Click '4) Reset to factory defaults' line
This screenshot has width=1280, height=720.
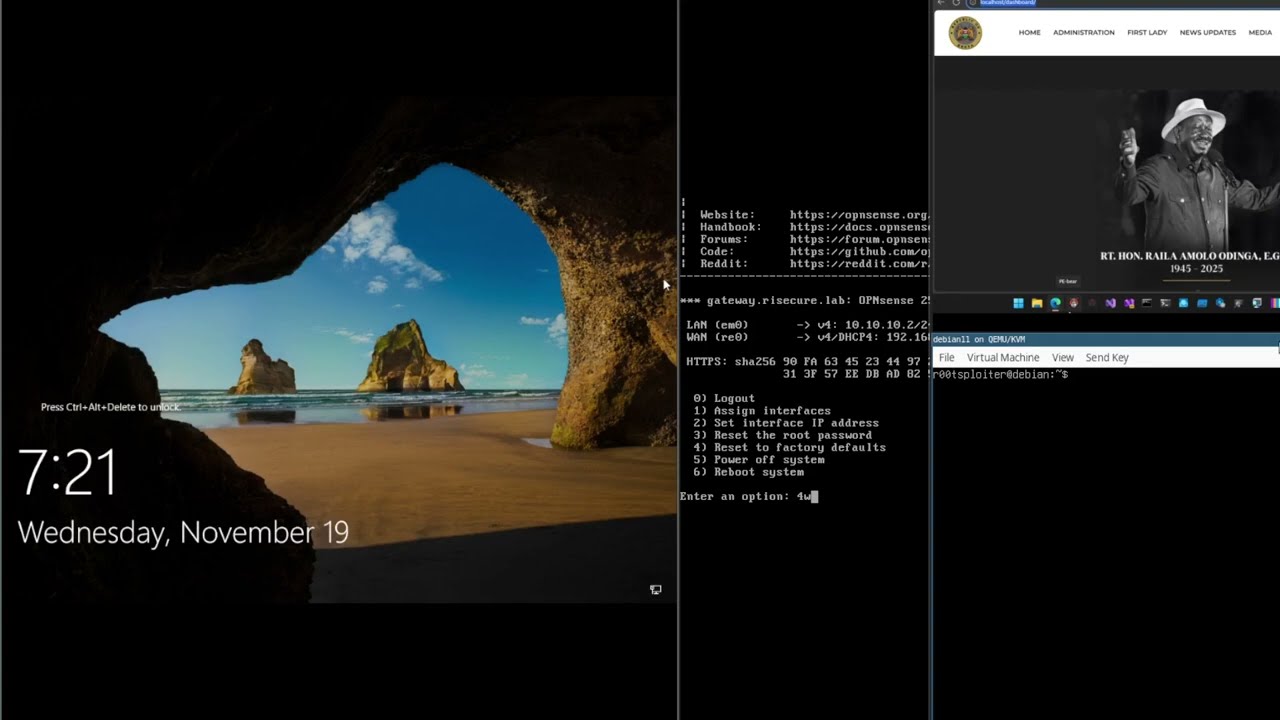tap(790, 447)
